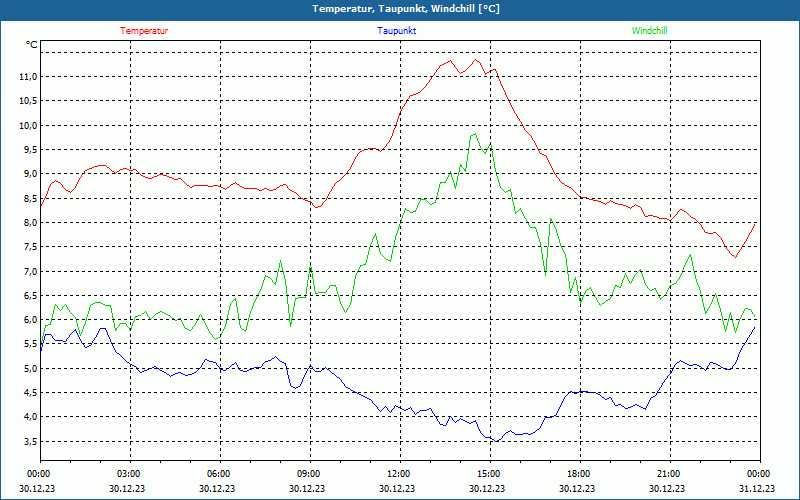This screenshot has width=800, height=500.
Task: Click the 5,0 y-axis value
Action: (x=30, y=368)
